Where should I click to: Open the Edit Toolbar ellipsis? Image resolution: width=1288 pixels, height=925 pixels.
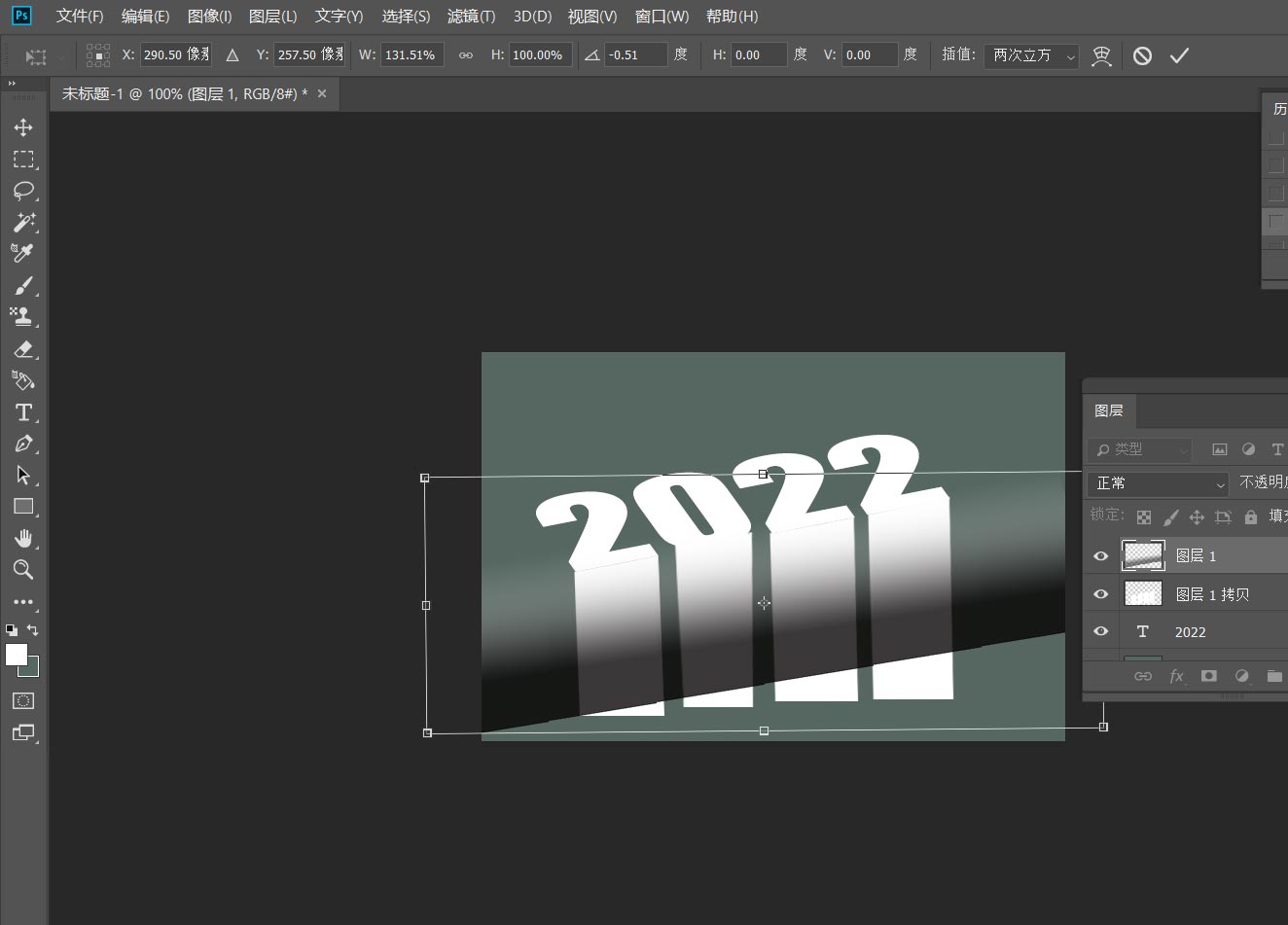click(x=23, y=602)
